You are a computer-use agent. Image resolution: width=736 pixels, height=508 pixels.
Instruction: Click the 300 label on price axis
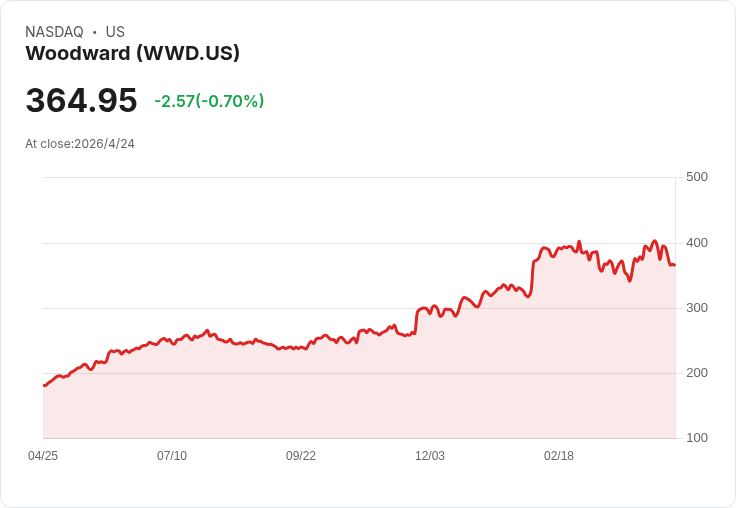(697, 308)
